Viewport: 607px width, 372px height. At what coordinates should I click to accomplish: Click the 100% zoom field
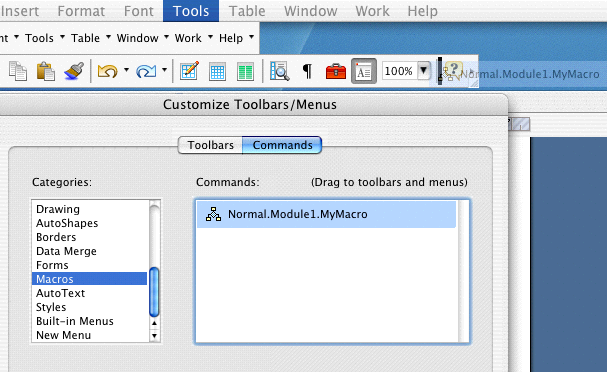399,71
